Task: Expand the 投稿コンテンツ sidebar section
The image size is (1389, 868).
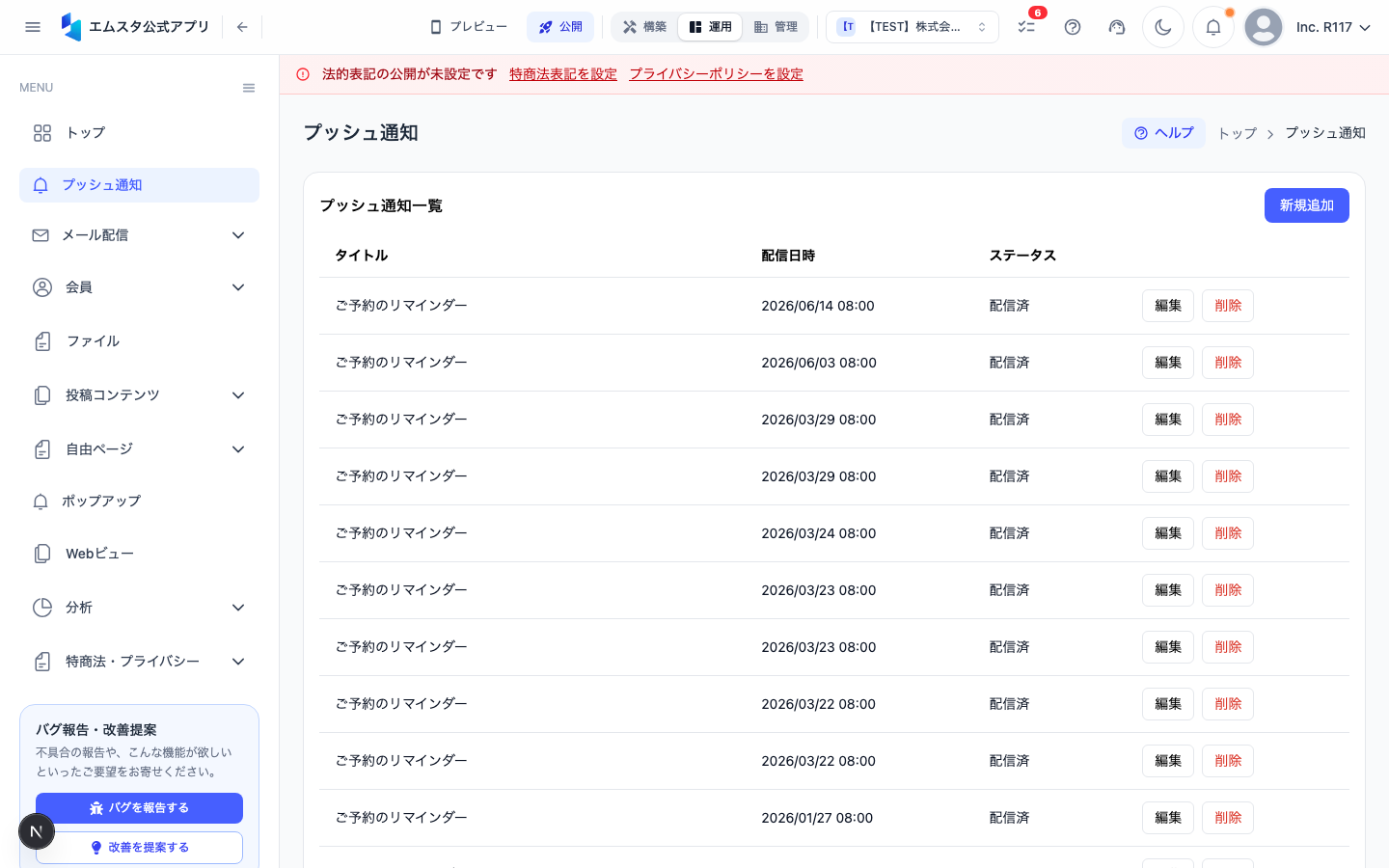Action: (139, 395)
